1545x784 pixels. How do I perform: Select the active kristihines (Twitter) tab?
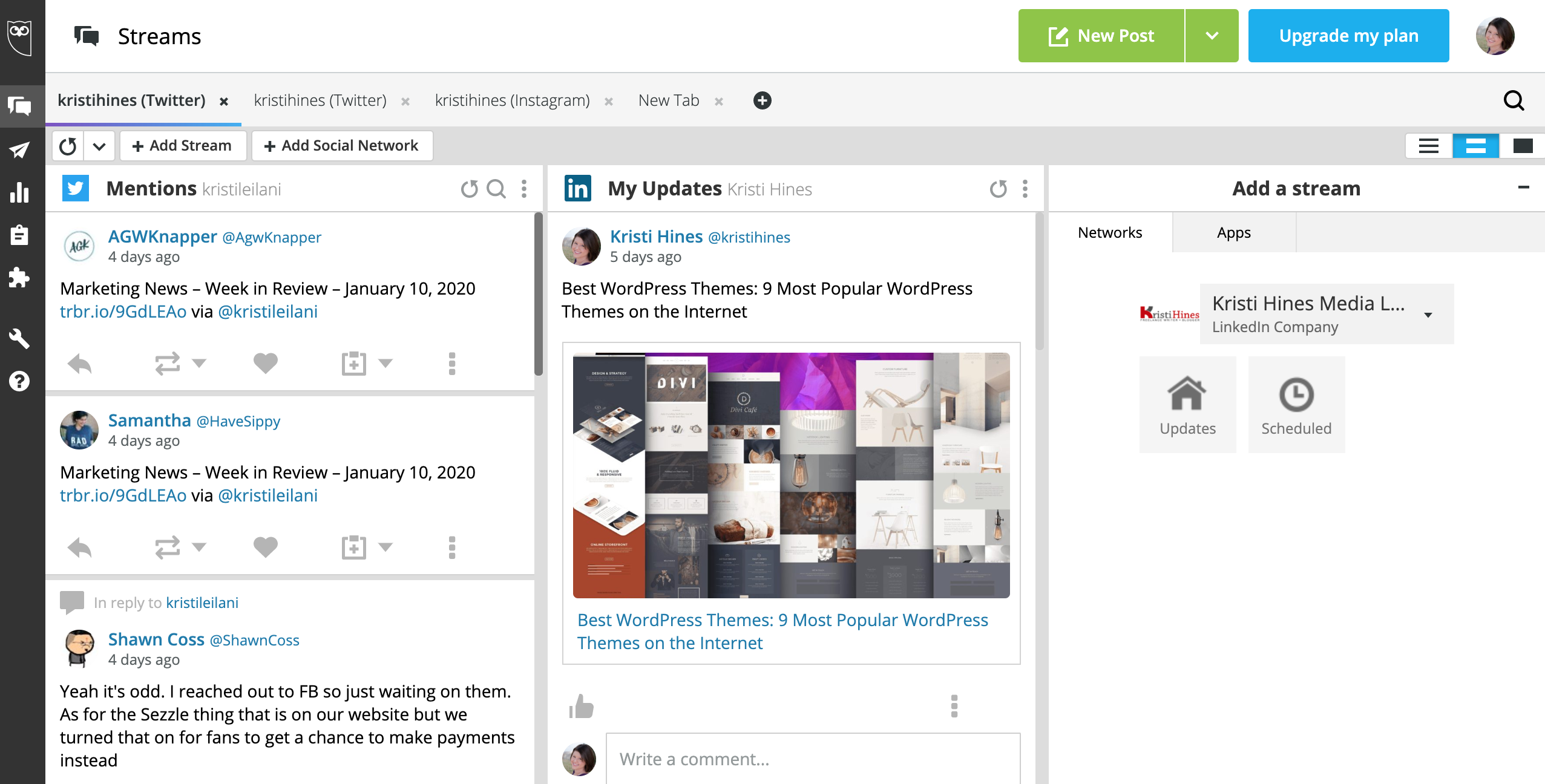click(131, 100)
